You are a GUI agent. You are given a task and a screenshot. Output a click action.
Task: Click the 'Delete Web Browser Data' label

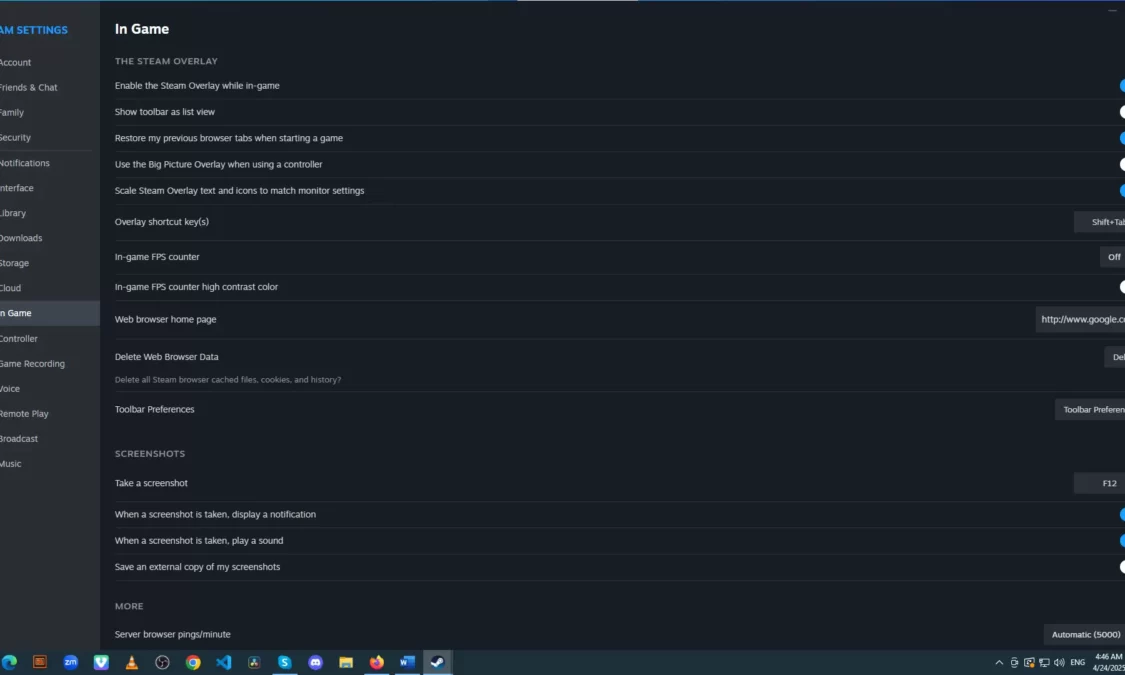[166, 357]
